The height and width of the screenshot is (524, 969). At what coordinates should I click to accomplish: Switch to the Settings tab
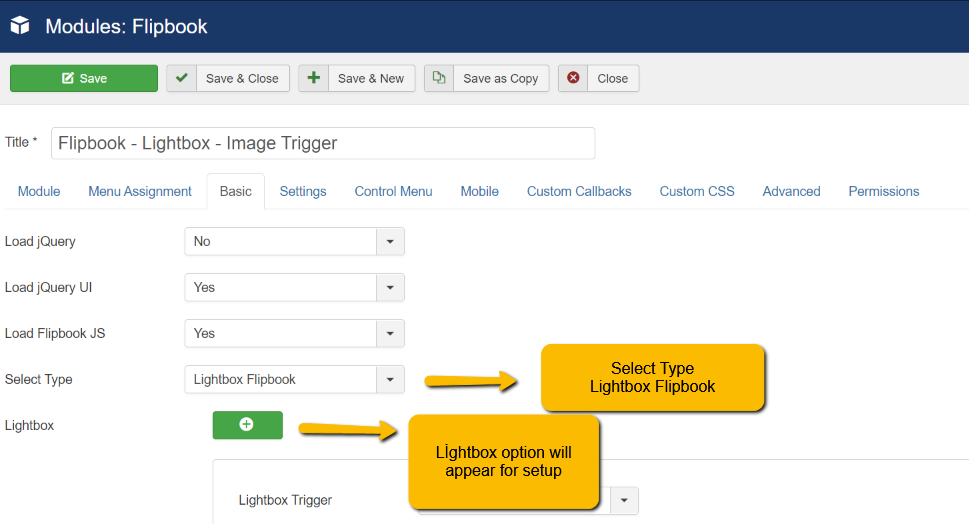303,192
